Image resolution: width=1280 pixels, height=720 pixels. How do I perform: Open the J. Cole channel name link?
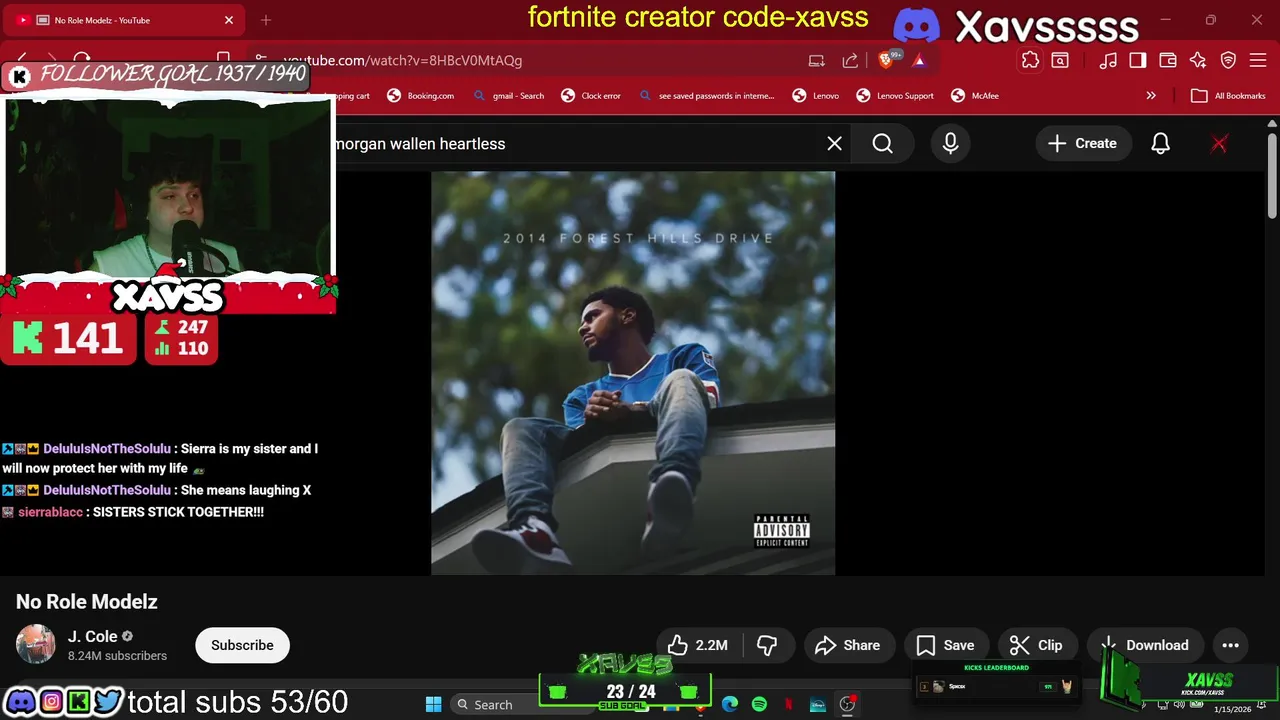click(92, 636)
